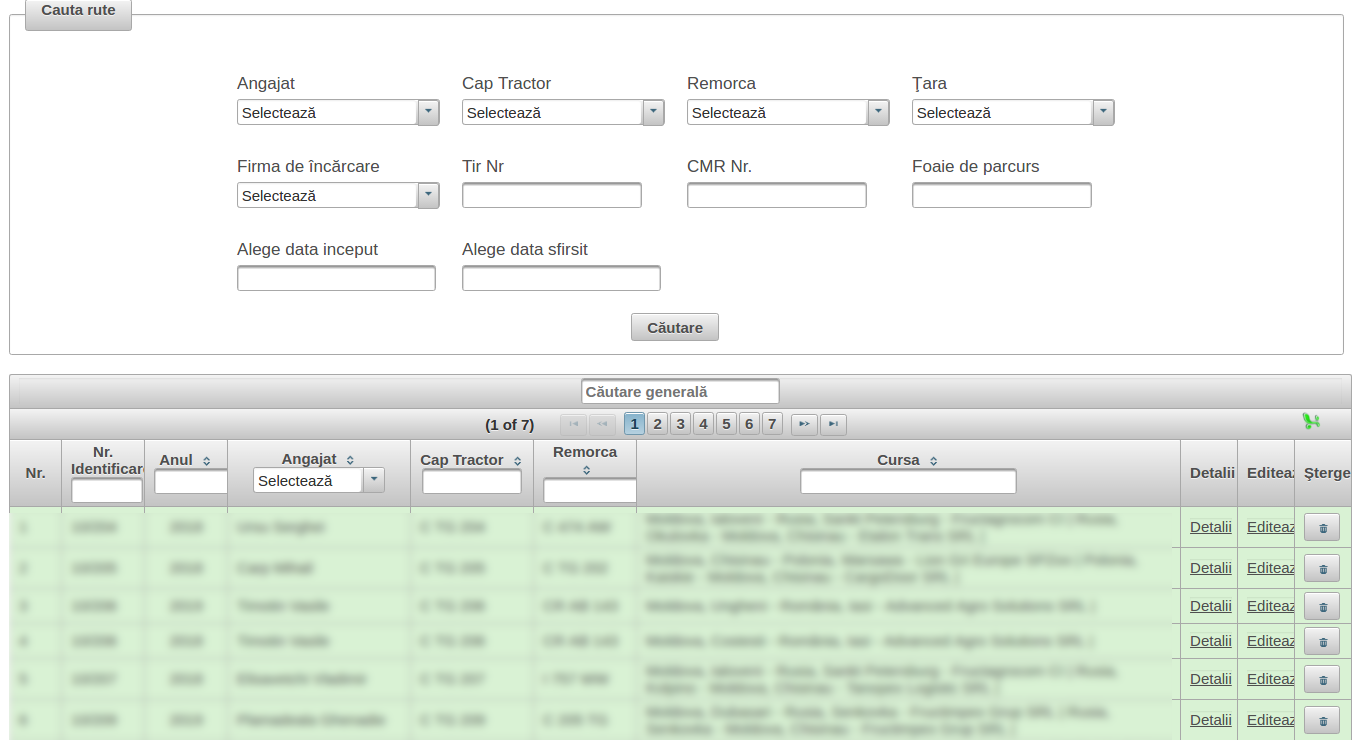Click the Alege data inceput date field
The width and height of the screenshot is (1358, 740).
[336, 279]
